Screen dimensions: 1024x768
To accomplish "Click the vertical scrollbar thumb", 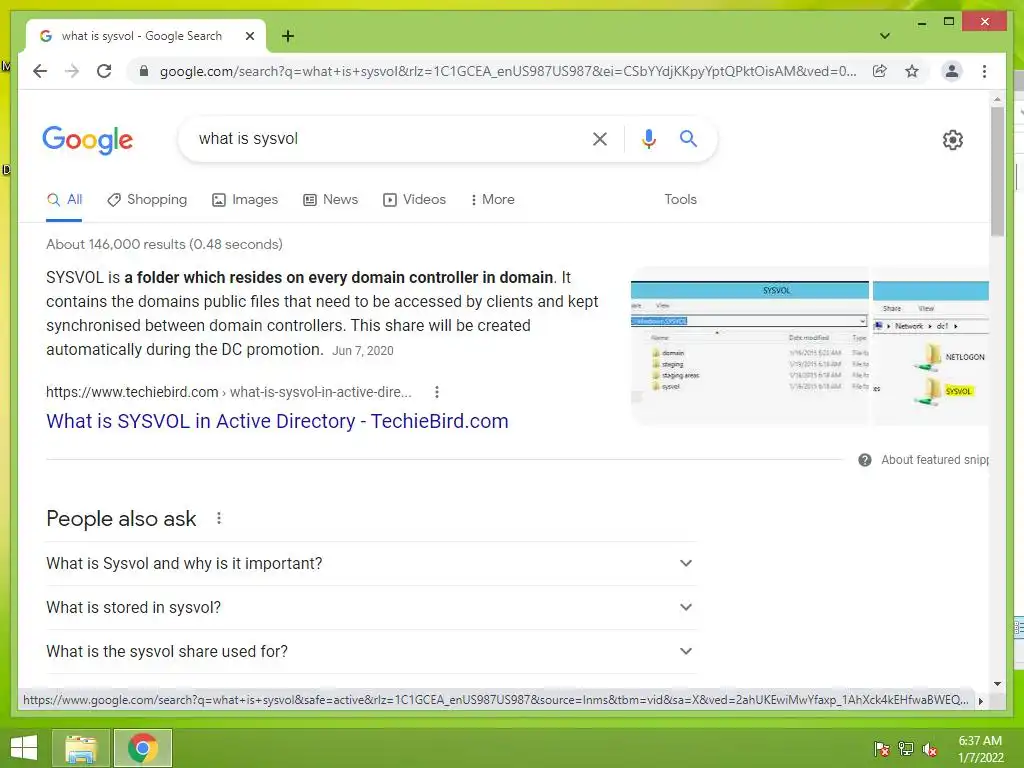I will 997,171.
